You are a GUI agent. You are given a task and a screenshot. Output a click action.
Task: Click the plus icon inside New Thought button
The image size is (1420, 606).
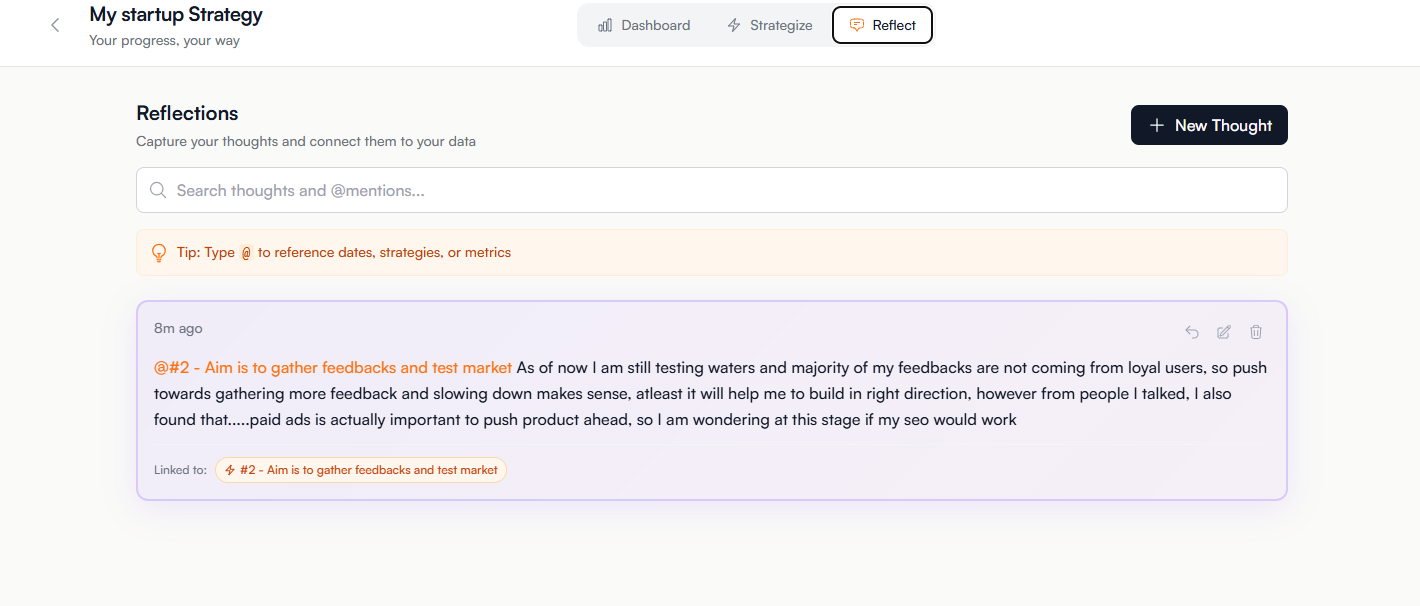pos(1157,125)
